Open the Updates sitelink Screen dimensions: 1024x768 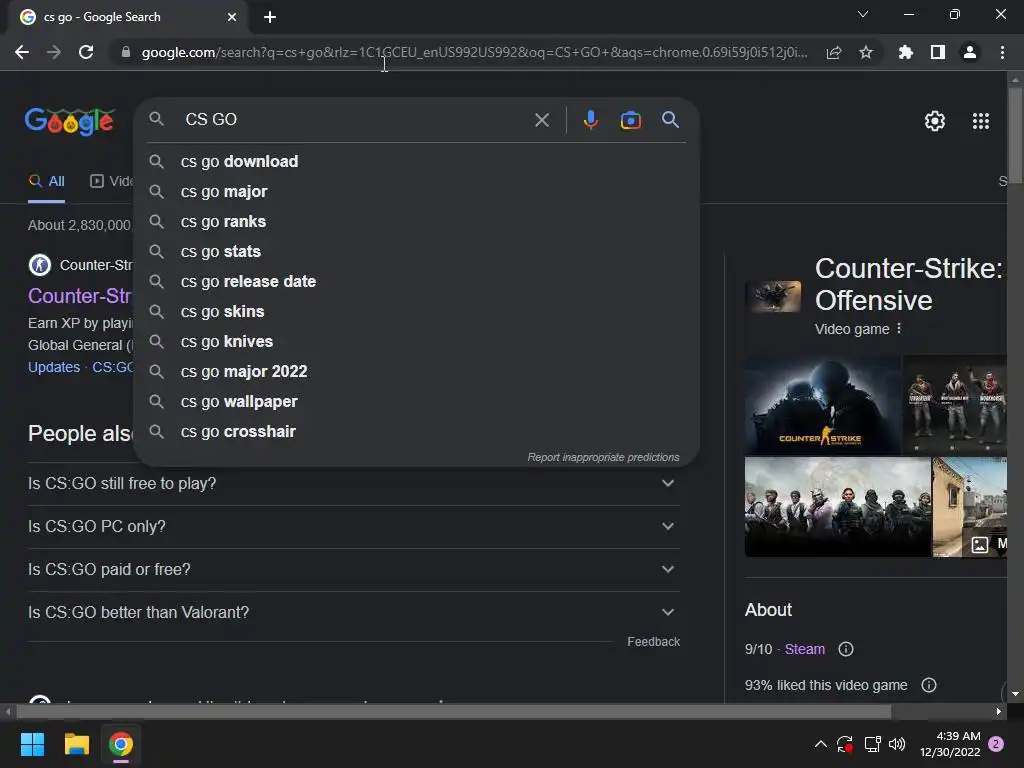coord(54,367)
